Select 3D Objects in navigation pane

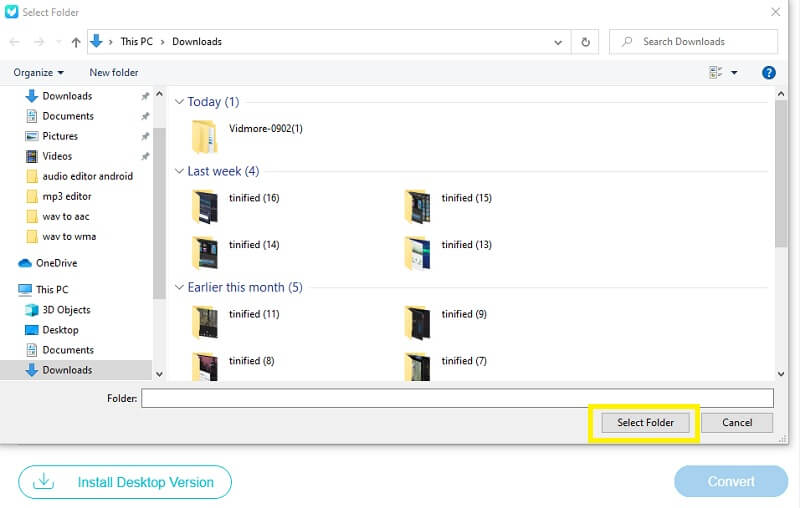coord(66,310)
